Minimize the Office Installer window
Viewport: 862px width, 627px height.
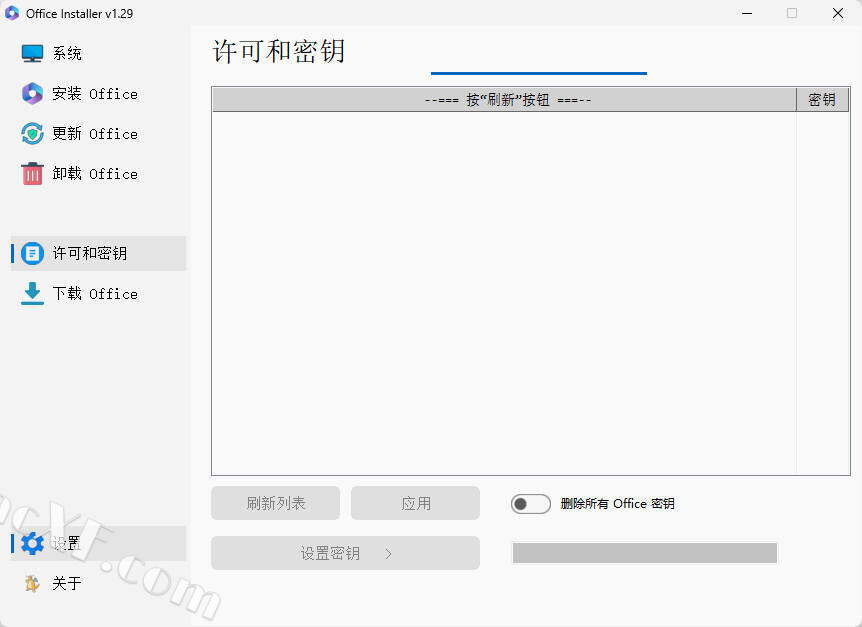pos(747,13)
